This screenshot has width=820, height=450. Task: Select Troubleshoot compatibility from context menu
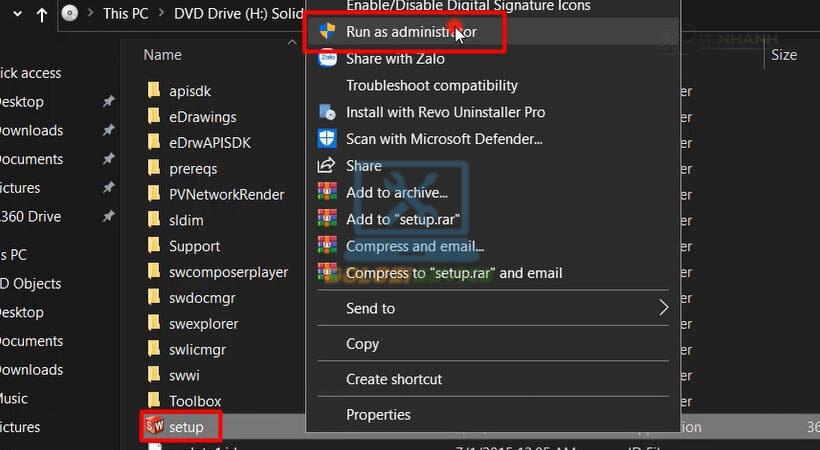click(432, 86)
